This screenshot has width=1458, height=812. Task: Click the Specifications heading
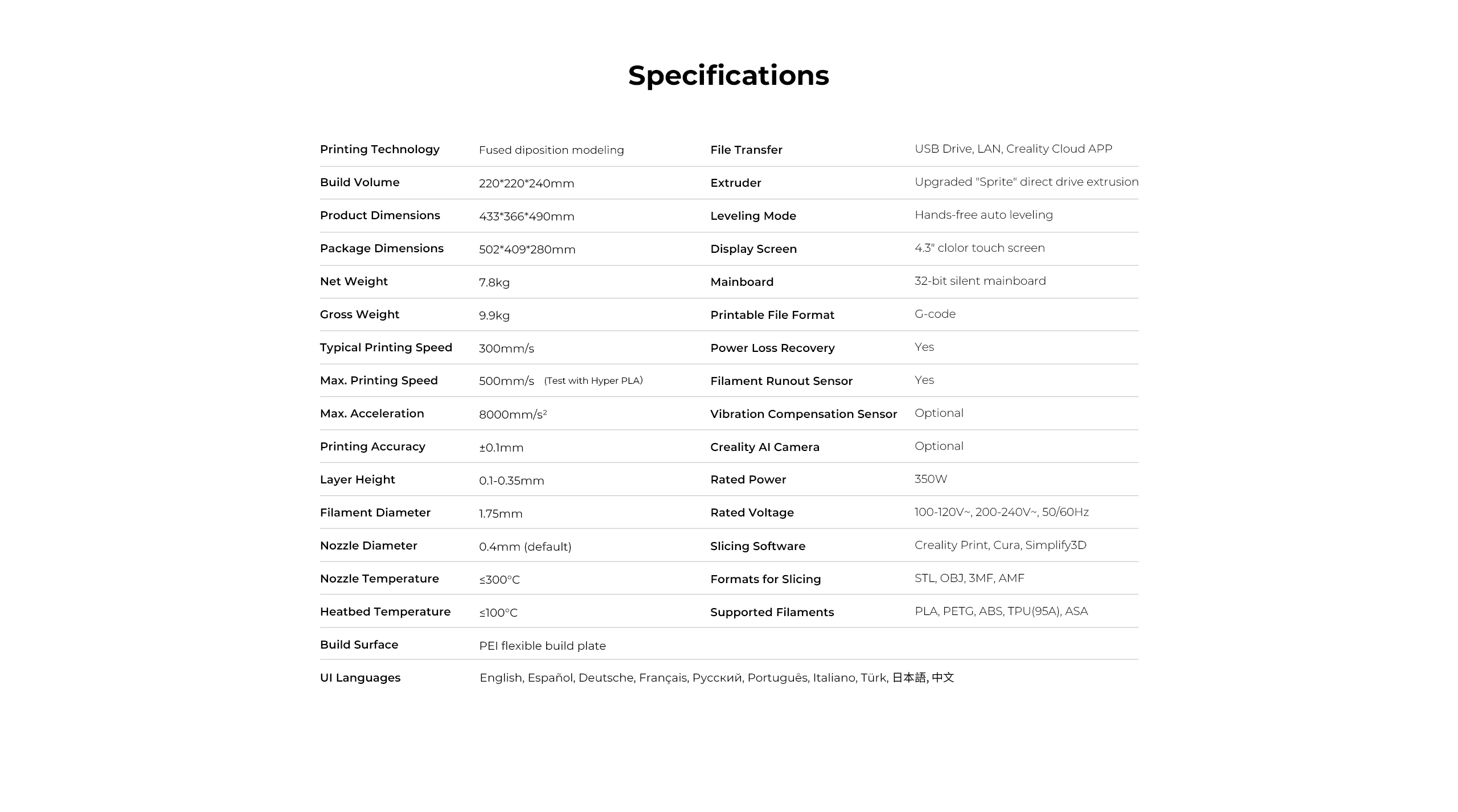(728, 75)
